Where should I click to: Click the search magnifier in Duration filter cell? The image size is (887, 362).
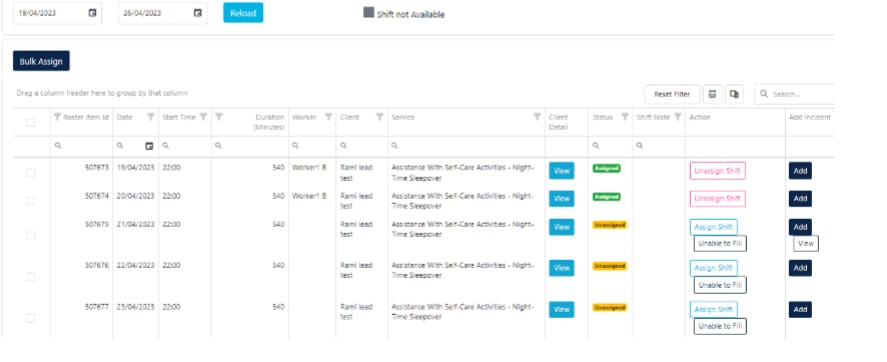click(x=218, y=146)
